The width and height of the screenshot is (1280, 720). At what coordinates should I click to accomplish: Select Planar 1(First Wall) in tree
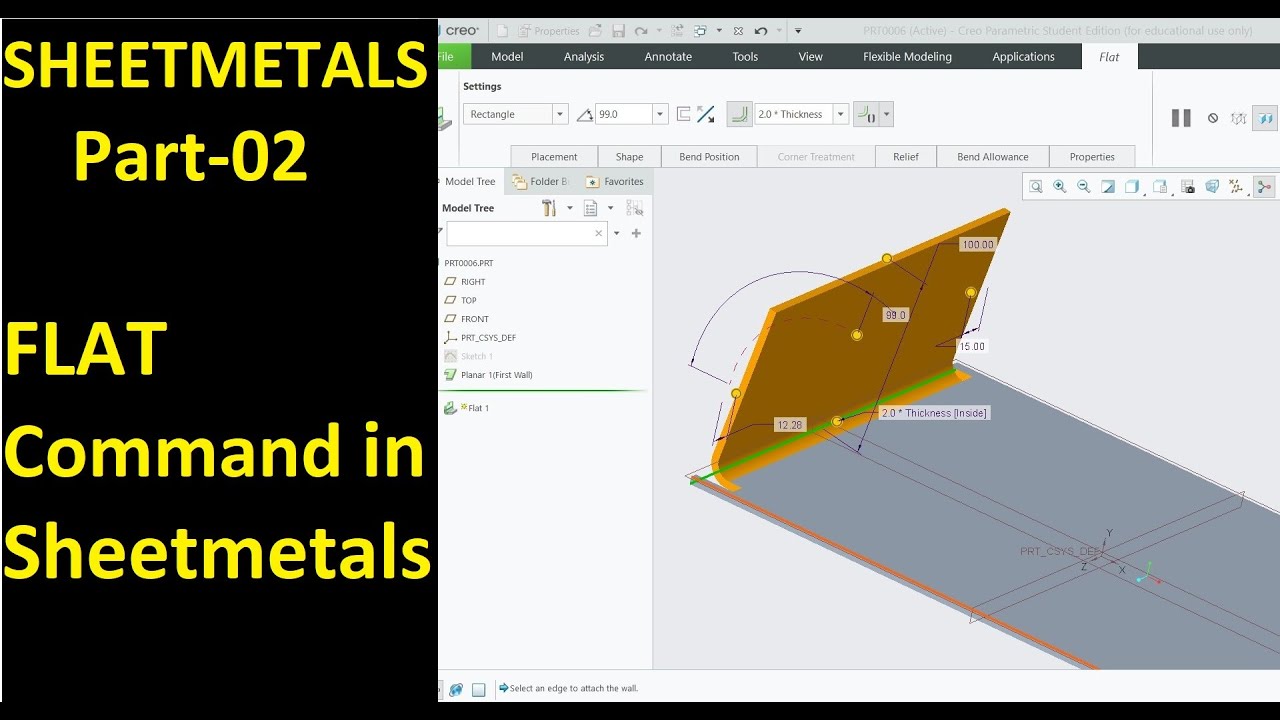coord(488,375)
